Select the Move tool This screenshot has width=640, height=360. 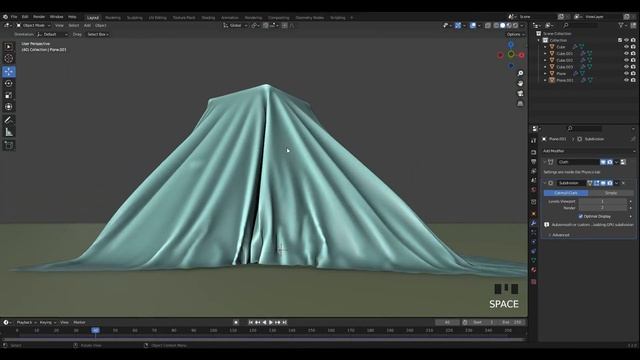coord(9,72)
